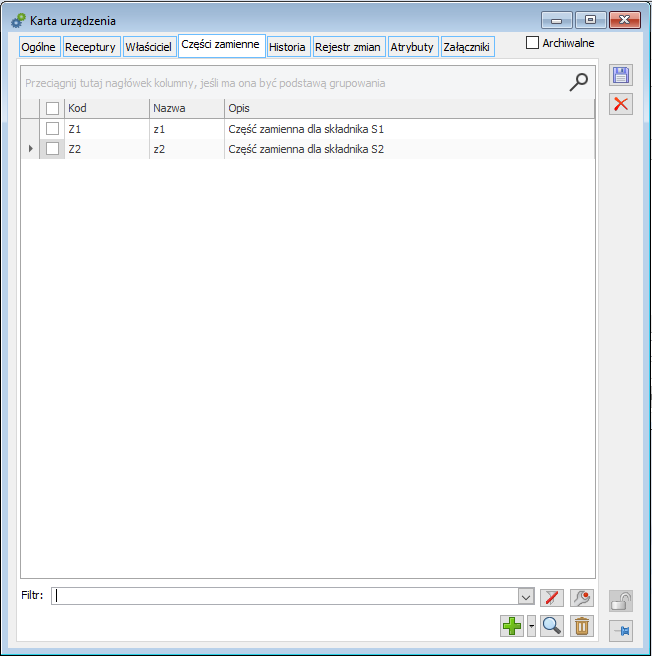
Task: Enable the Archiwalne checkbox
Action: (532, 43)
